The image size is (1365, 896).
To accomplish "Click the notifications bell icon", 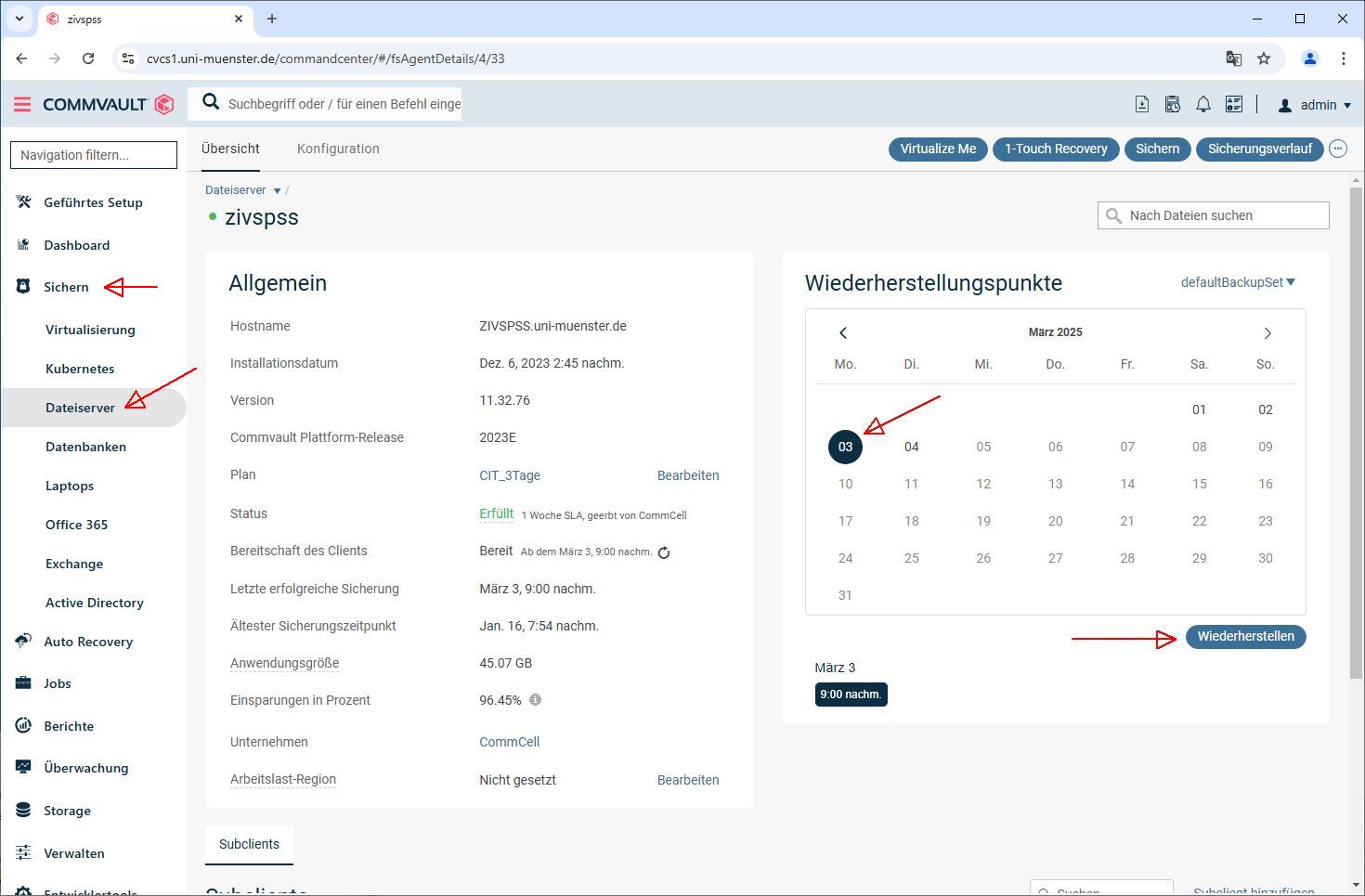I will pyautogui.click(x=1202, y=105).
